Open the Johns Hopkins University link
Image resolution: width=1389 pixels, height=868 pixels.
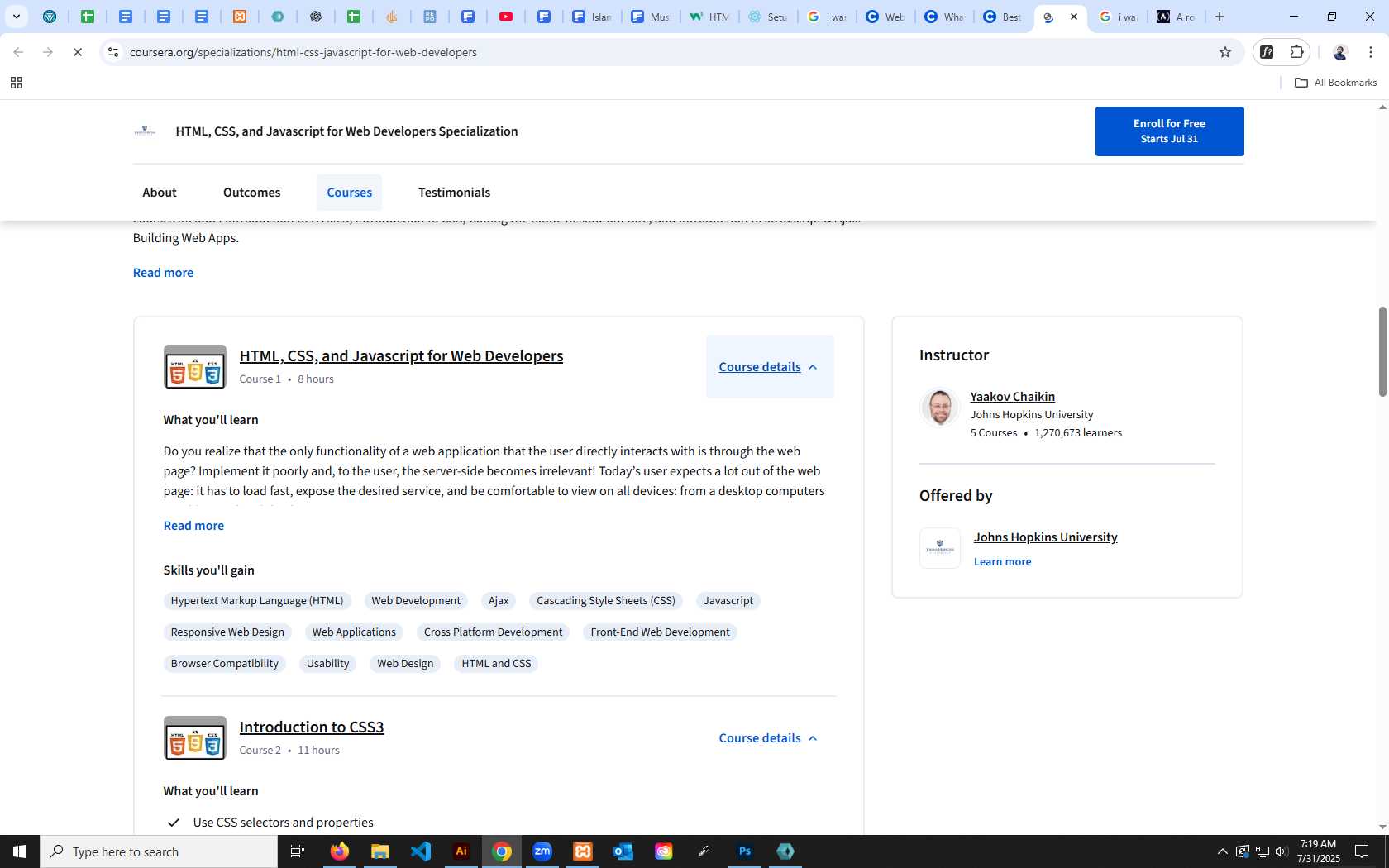coord(1045,537)
